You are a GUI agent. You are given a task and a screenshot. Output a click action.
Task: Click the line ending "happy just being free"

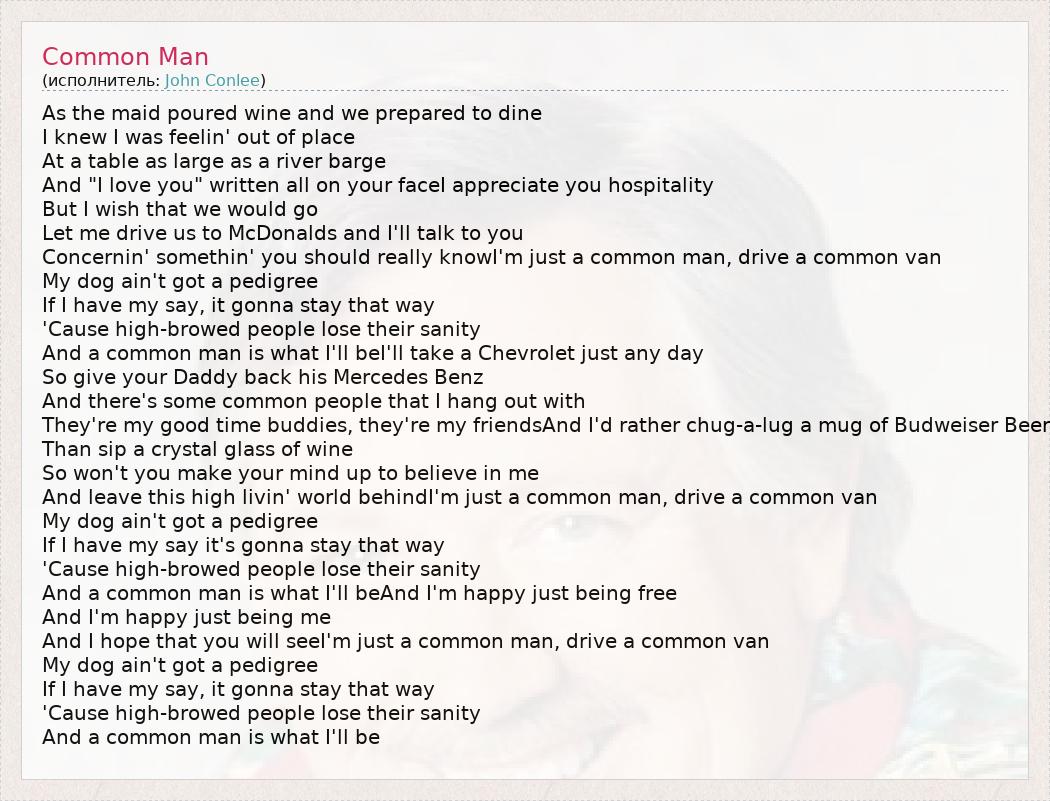(x=359, y=593)
